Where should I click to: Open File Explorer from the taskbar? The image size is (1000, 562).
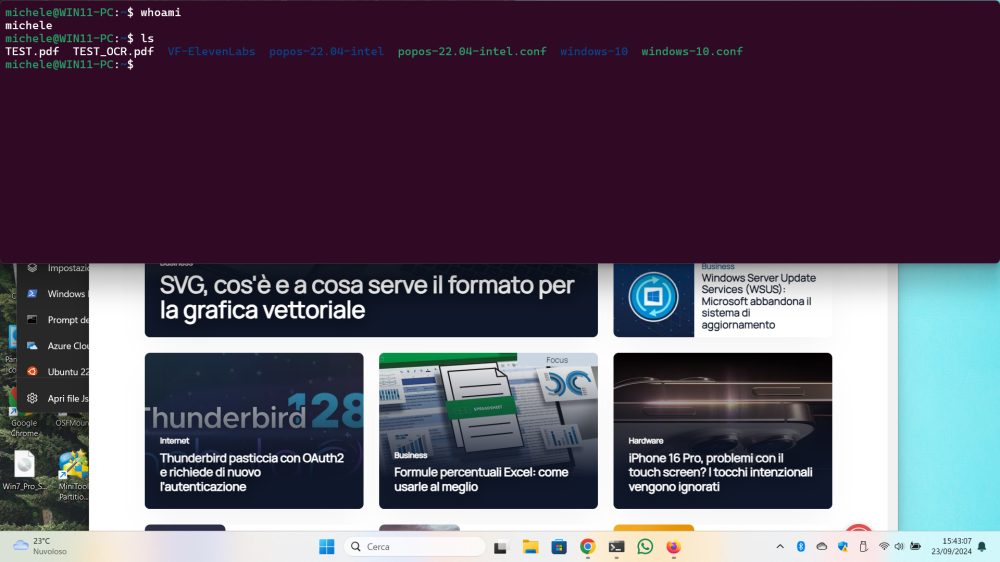530,547
